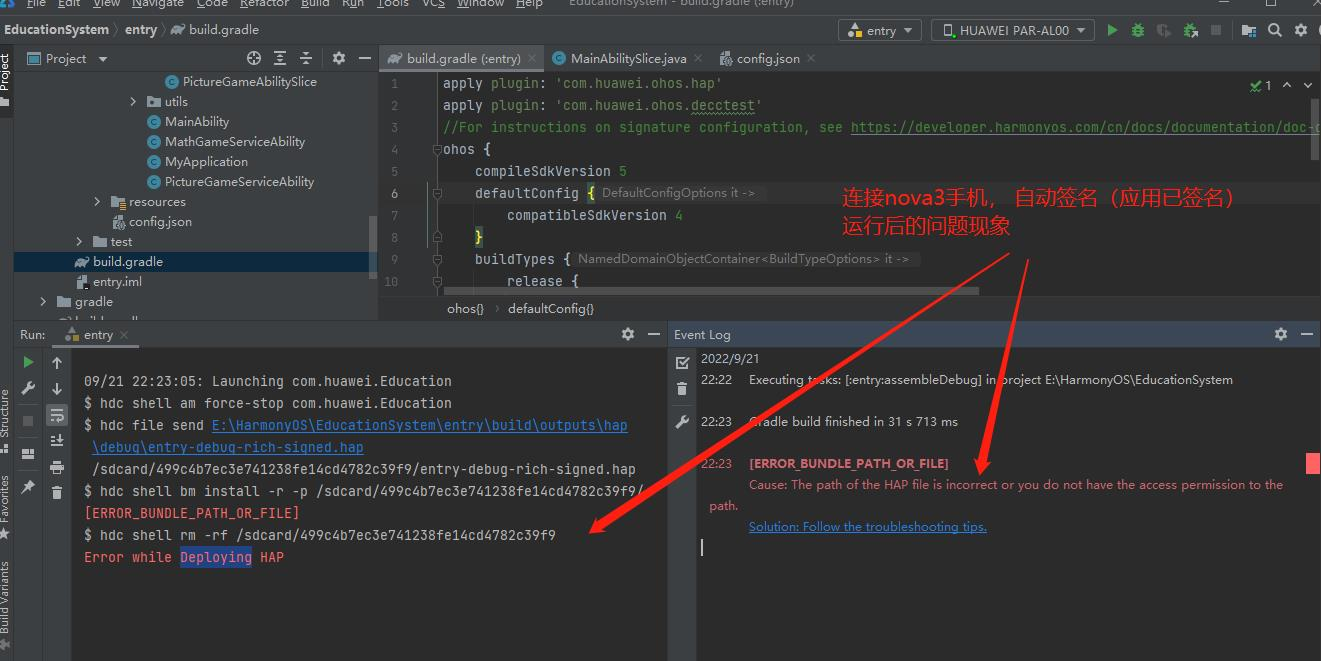The width and height of the screenshot is (1321, 661).
Task: Jump down the stack trace in the Run console
Action: click(57, 388)
